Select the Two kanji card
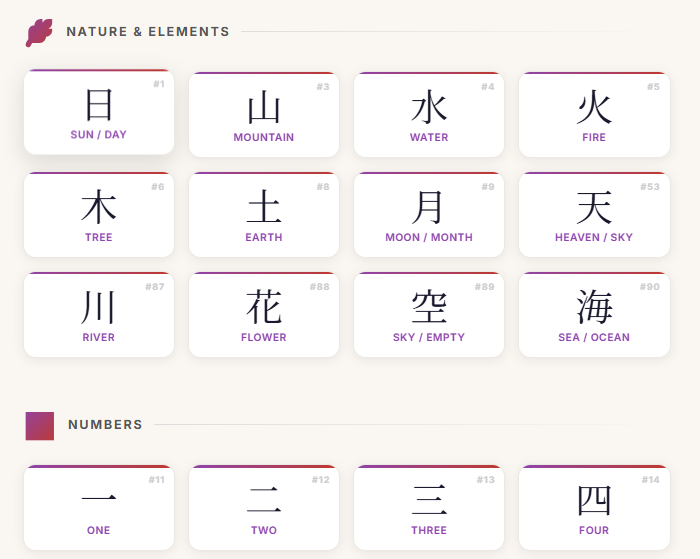Viewport: 700px width, 559px height. pos(264,507)
